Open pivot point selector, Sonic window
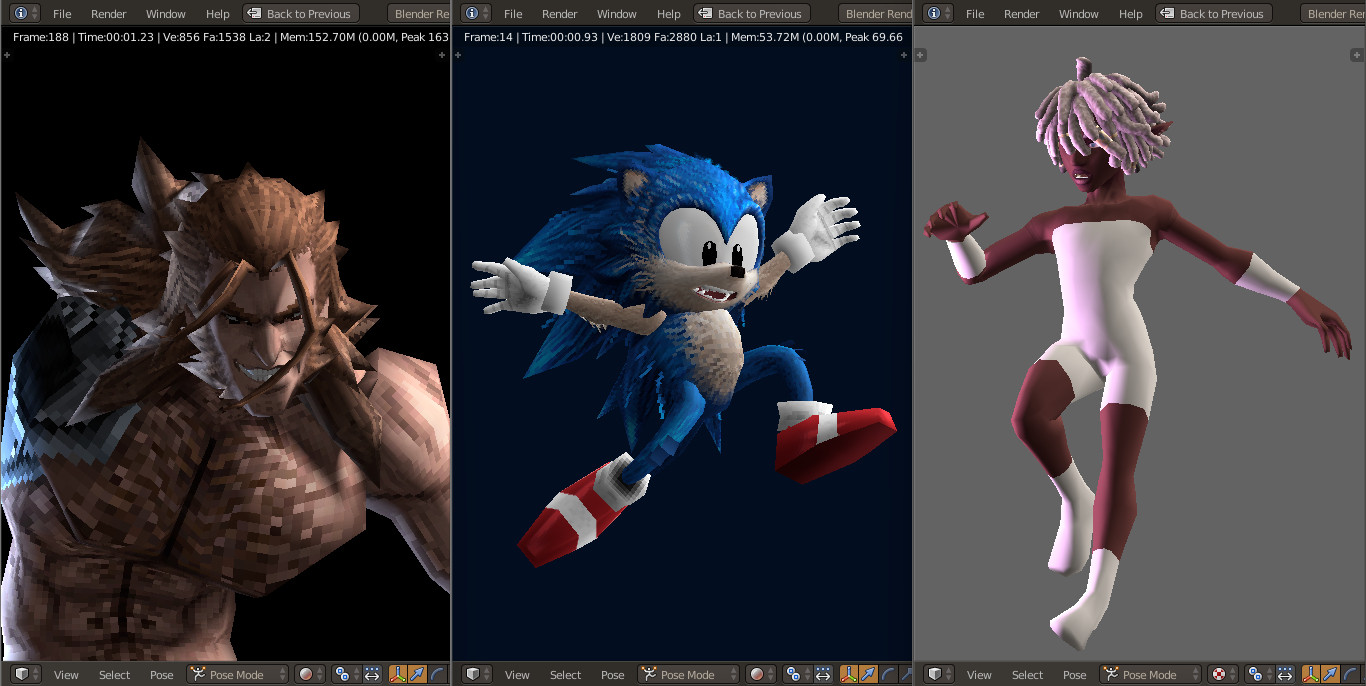Screen dimensions: 1366x686 click(797, 674)
